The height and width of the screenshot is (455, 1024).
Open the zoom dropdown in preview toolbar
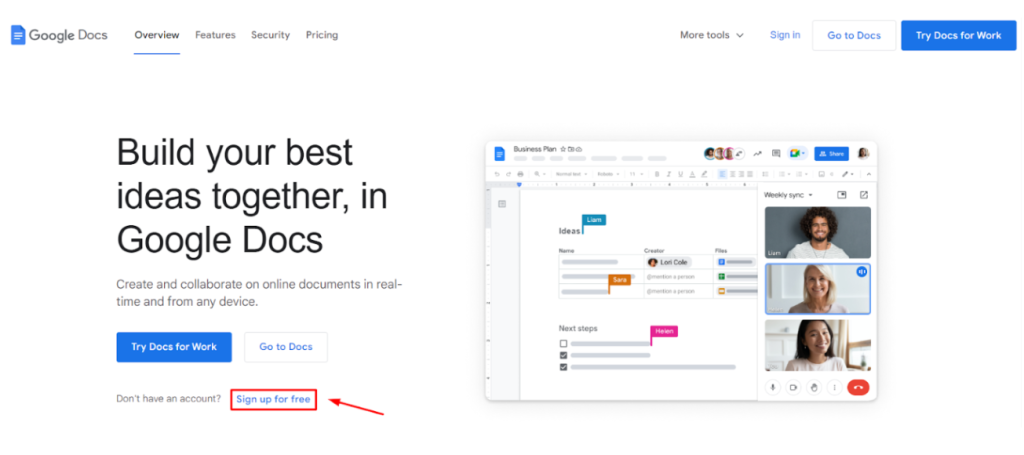540,174
